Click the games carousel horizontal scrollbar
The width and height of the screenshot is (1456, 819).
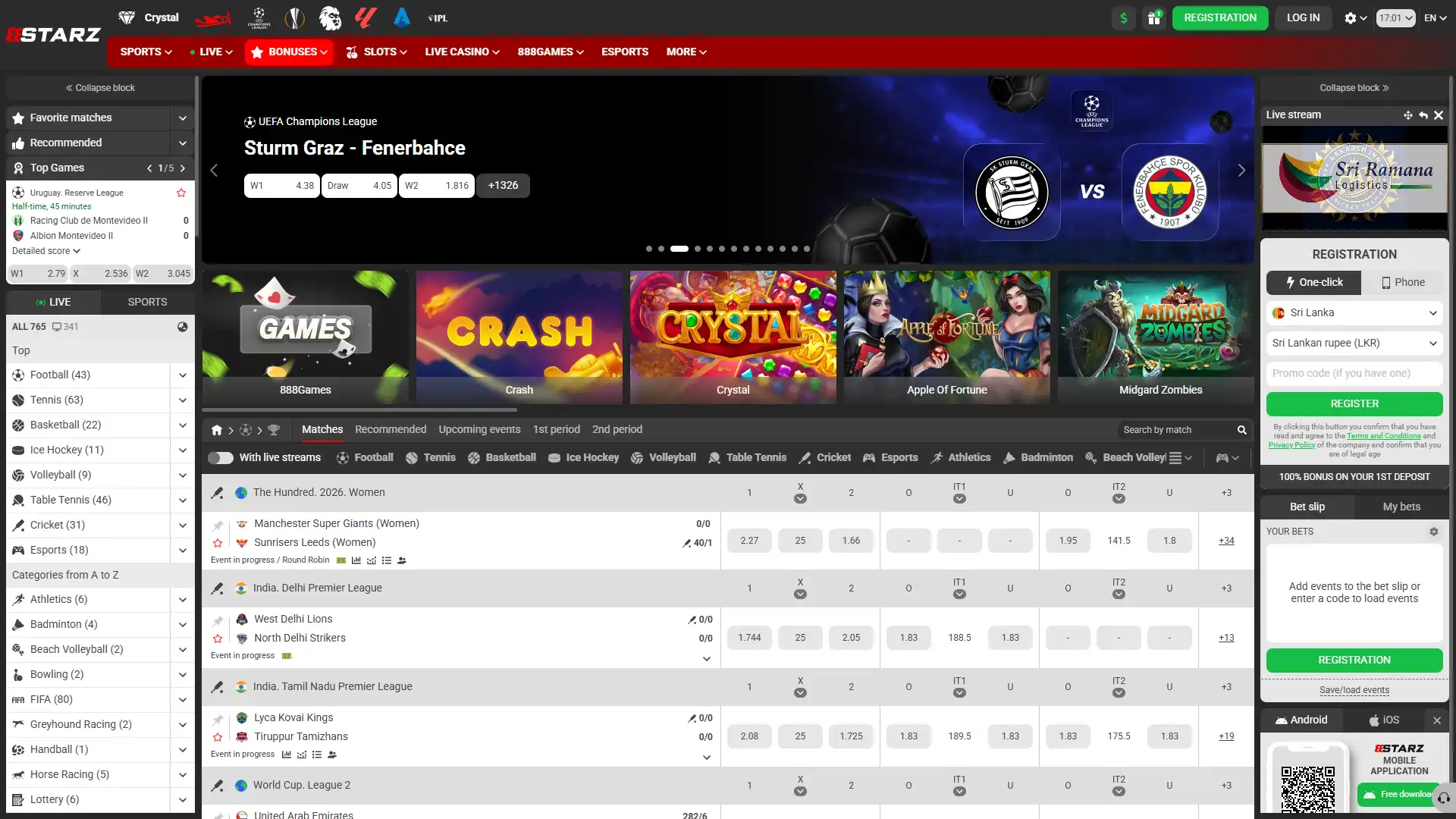tap(360, 410)
